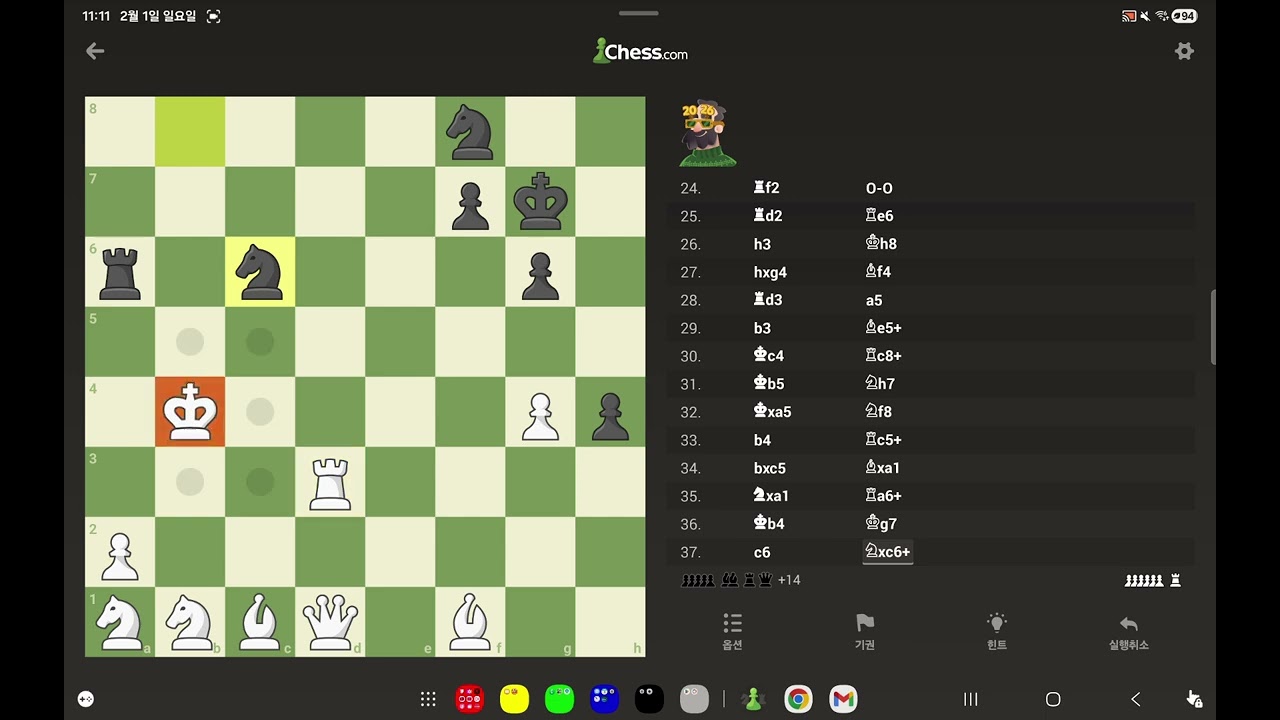1280x720 pixels.
Task: Move king to the b5 dot
Action: (190, 341)
